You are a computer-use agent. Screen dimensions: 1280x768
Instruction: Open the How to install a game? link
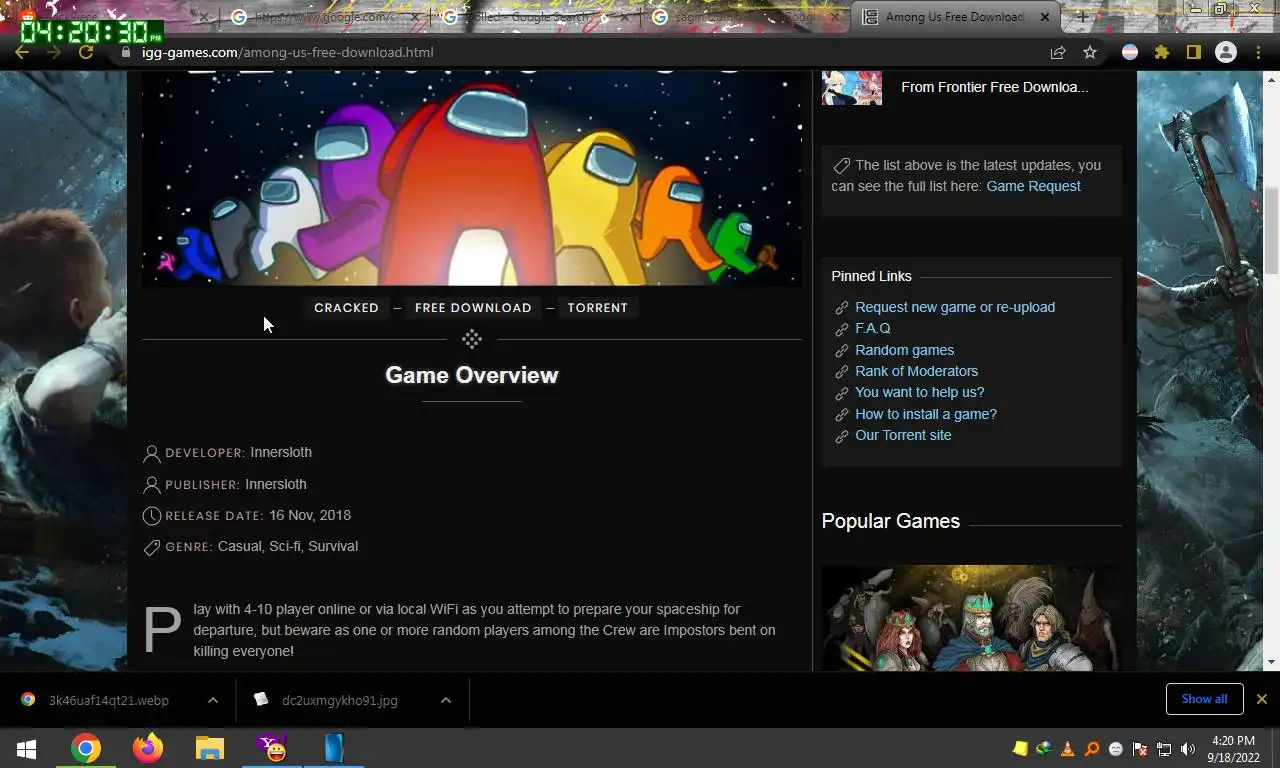925,414
